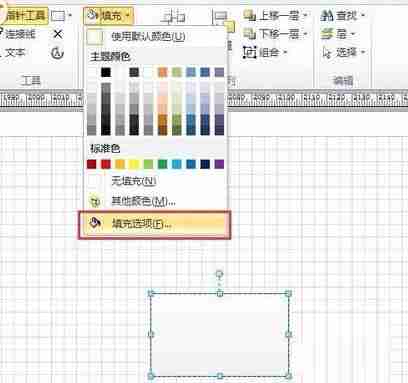Select the 指针工具 pointer tool
This screenshot has width=408, height=383.
coord(24,15)
